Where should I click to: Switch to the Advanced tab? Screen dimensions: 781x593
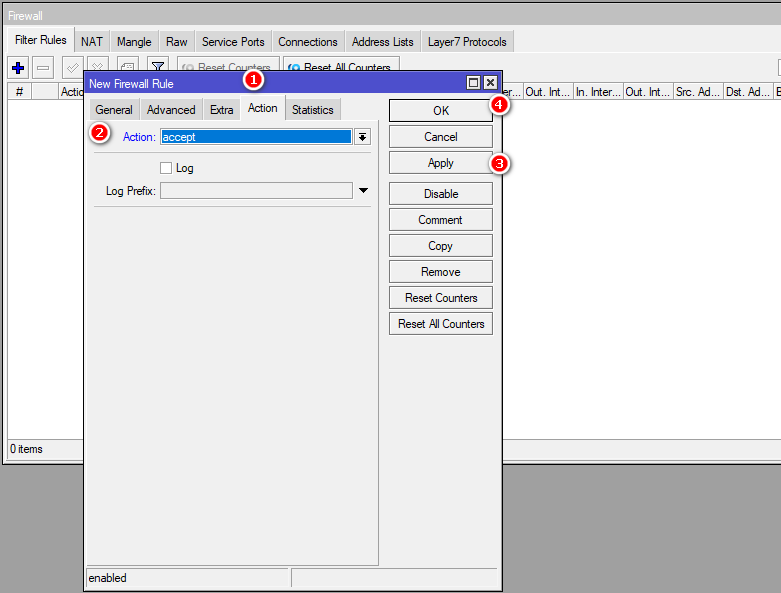(x=171, y=110)
